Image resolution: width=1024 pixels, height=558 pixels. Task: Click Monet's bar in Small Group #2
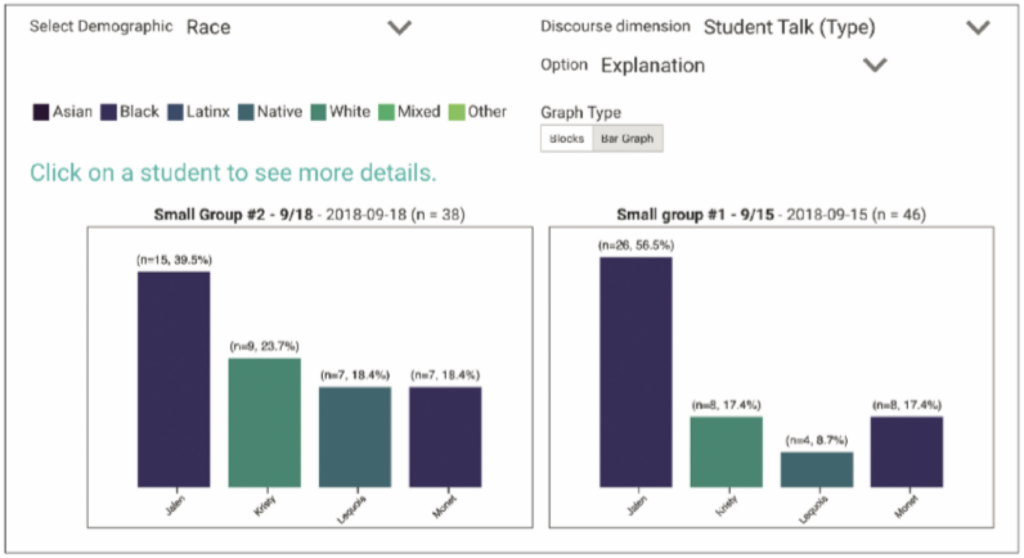point(445,437)
